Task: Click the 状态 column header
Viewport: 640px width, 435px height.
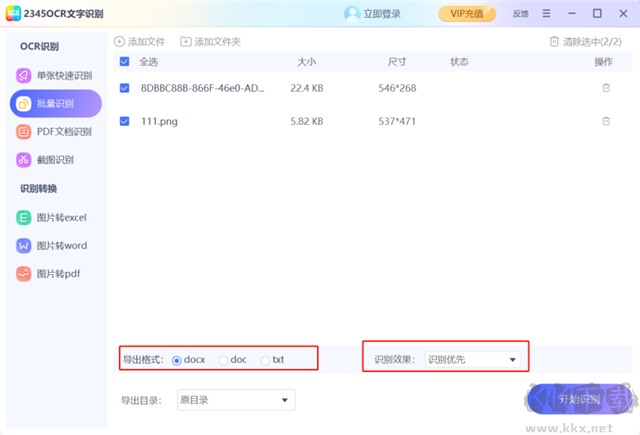Action: click(x=459, y=62)
